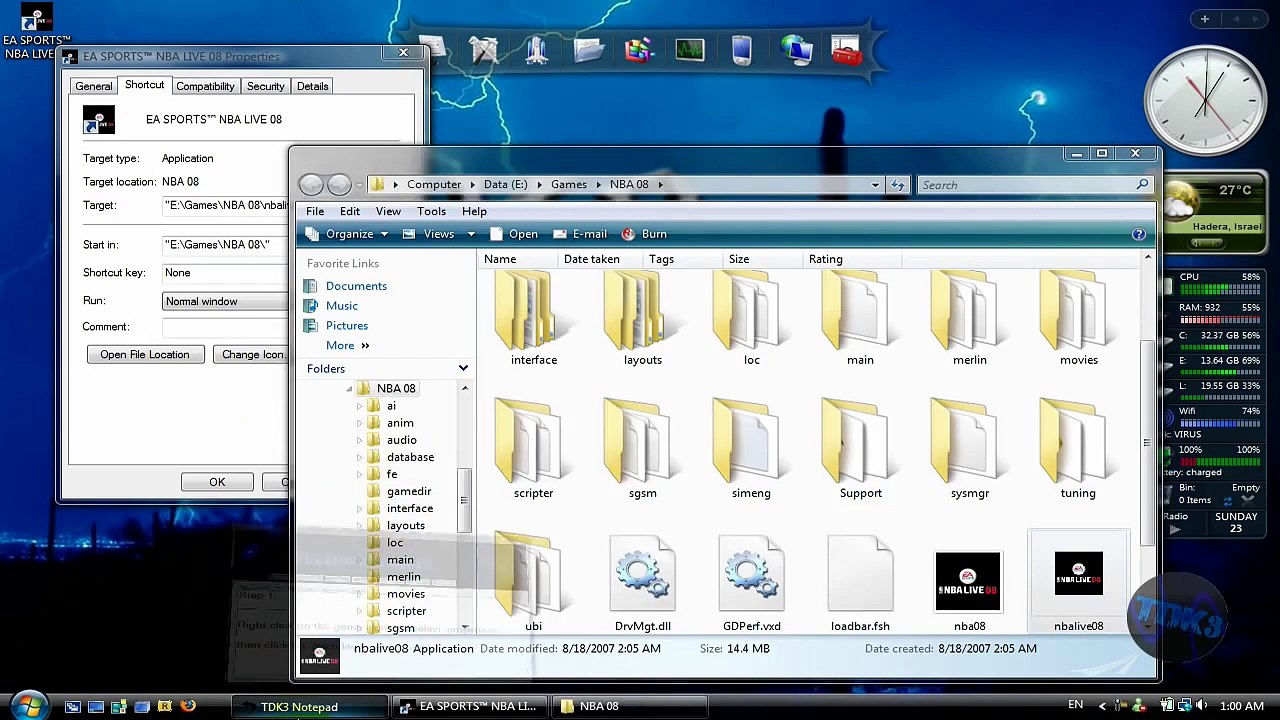This screenshot has width=1280, height=720.
Task: Select the database folder in the tree
Action: point(410,457)
